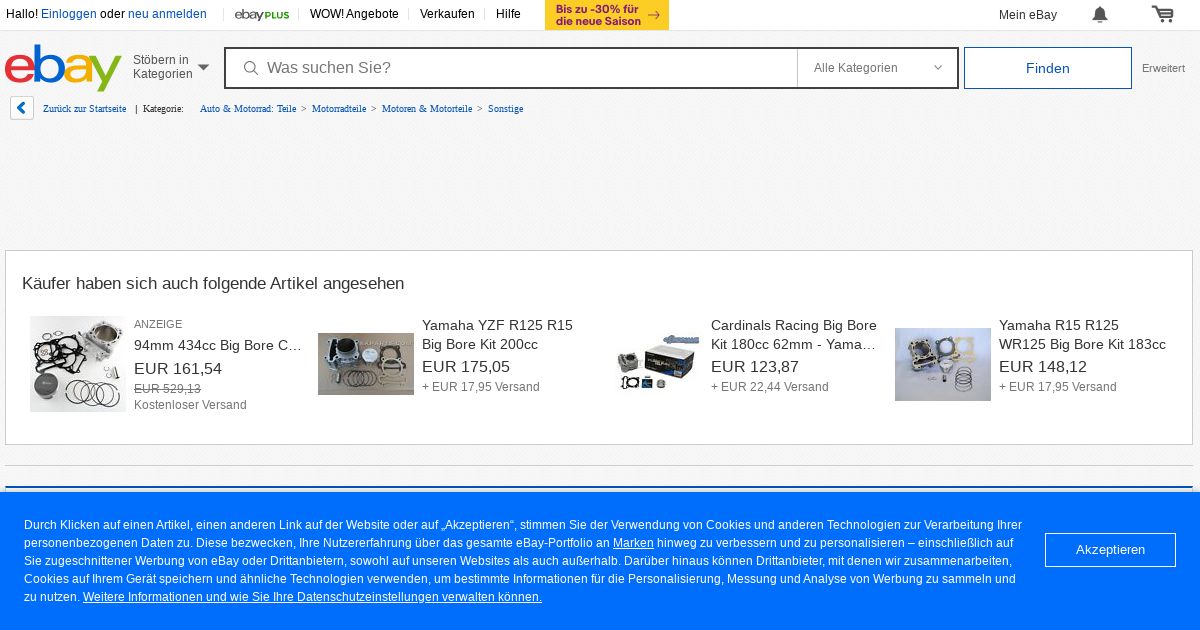Click the struck-through EUR 529,13 price
Screen dimensions: 1200x630
coord(167,389)
